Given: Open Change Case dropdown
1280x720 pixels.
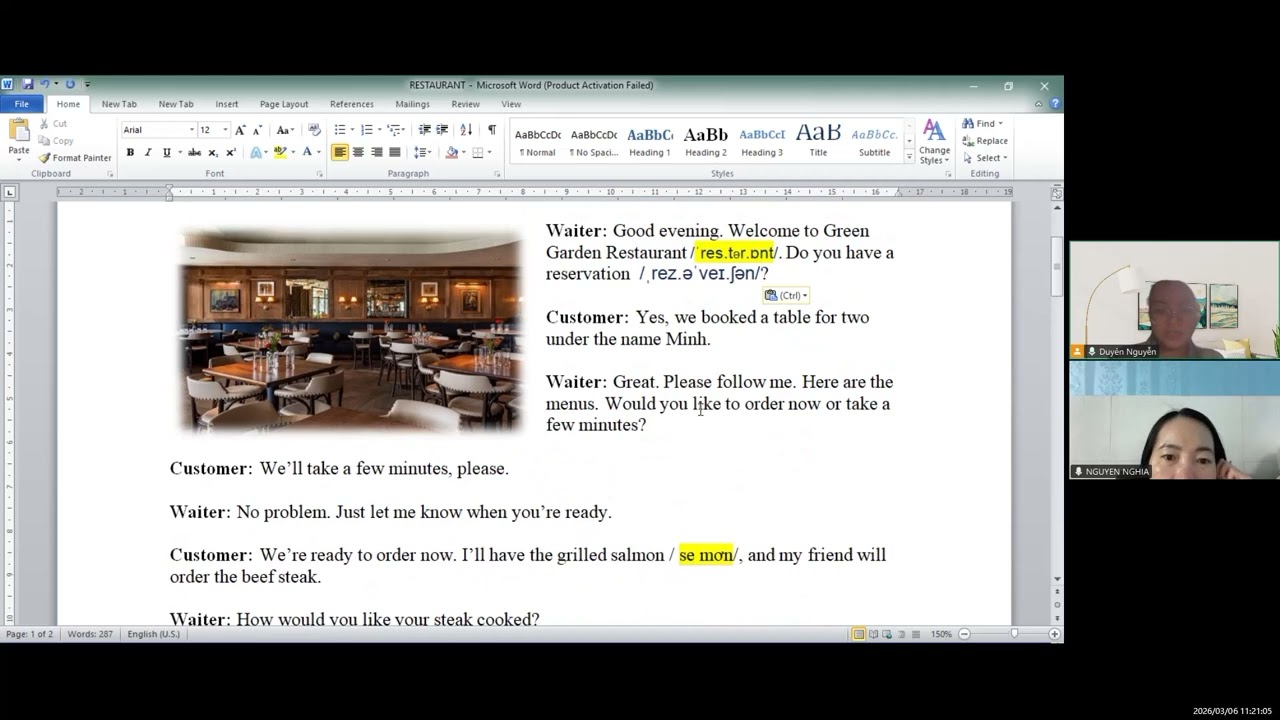Looking at the screenshot, I should point(285,130).
